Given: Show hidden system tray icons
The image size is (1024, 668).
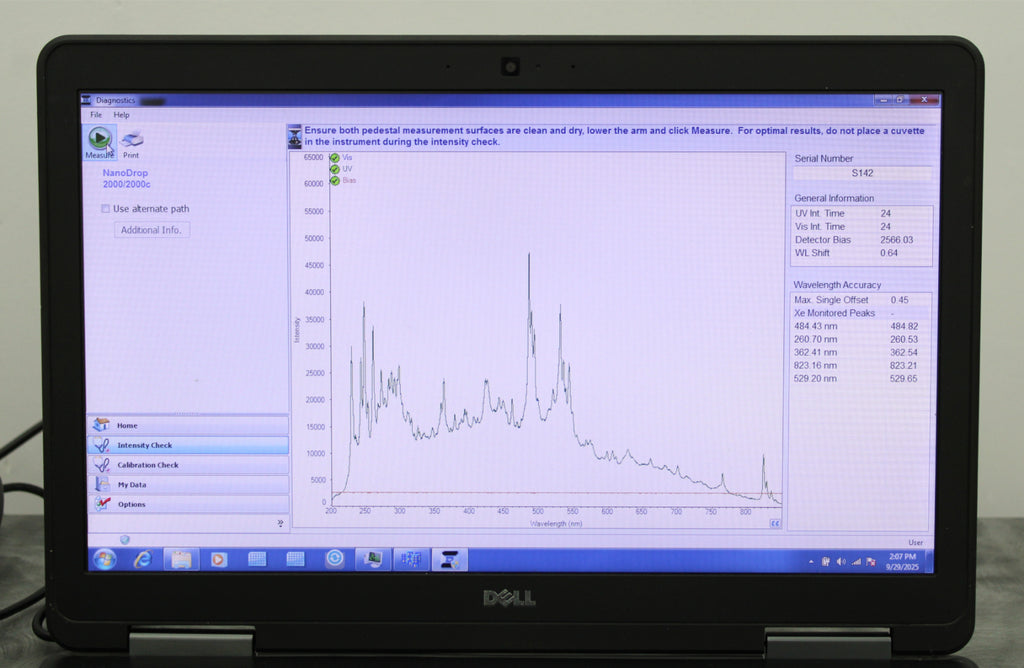Looking at the screenshot, I should click(x=811, y=561).
